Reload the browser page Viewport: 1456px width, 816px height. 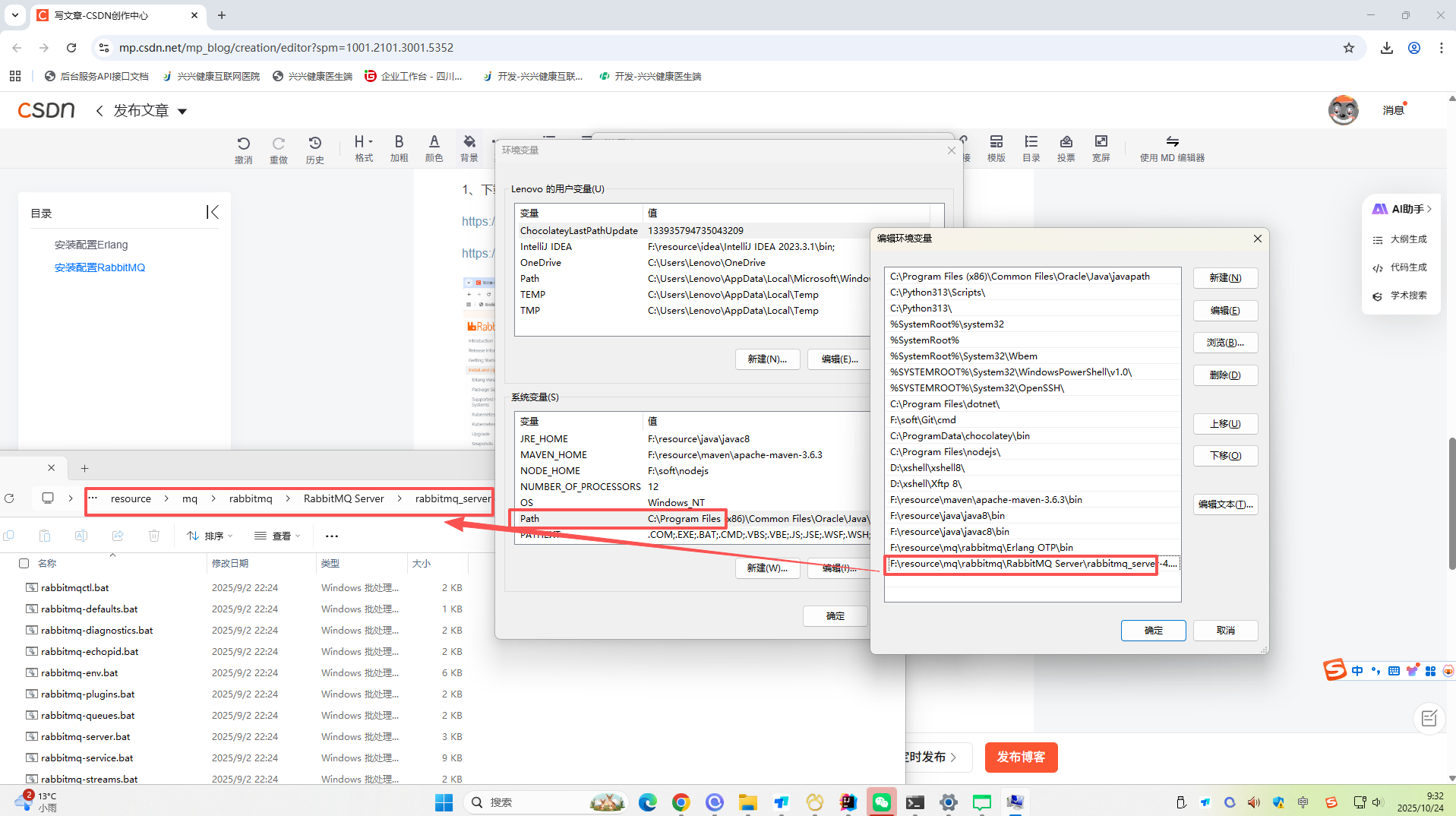(71, 48)
